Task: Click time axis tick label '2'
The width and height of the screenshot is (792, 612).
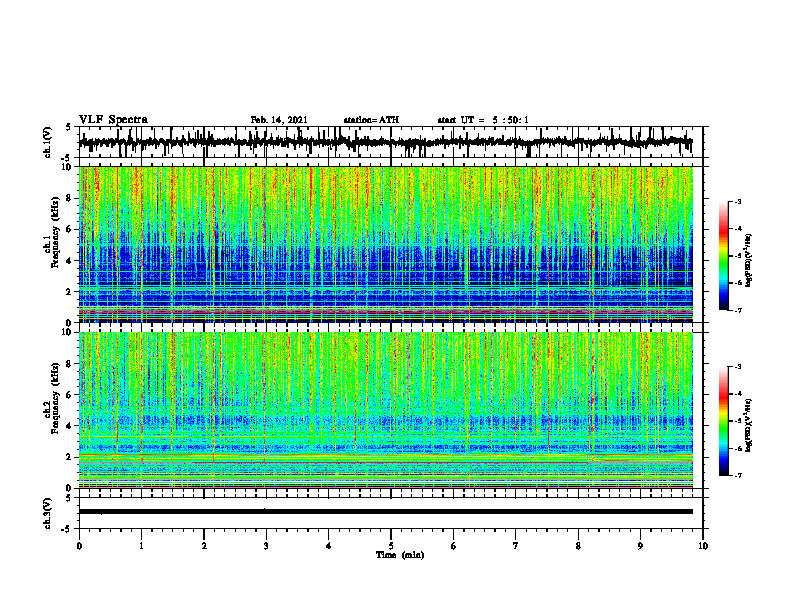Action: click(x=204, y=546)
